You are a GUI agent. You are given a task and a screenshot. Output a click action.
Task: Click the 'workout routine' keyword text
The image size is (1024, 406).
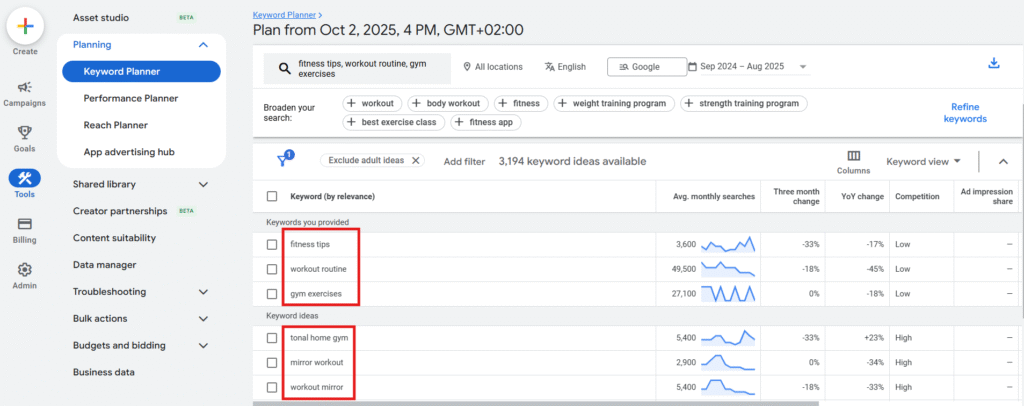[318, 269]
